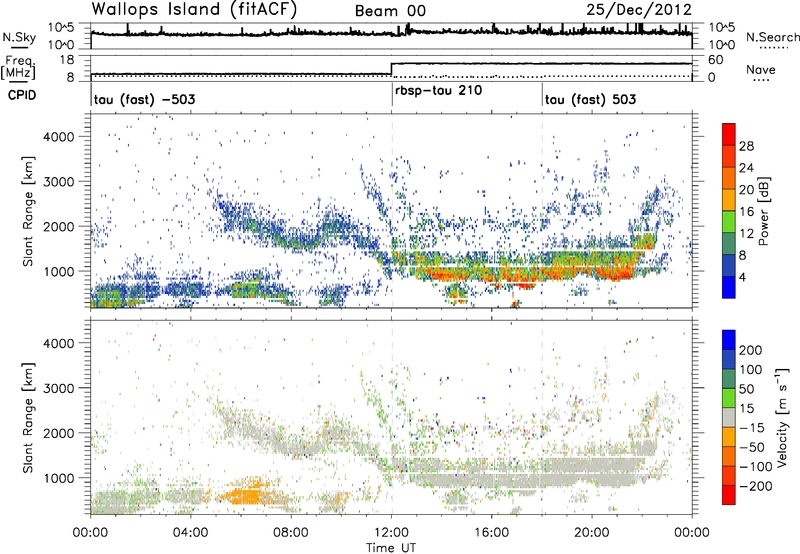The image size is (800, 554).
Task: Click the '28' value on the Power colorbar
Action: [746, 146]
